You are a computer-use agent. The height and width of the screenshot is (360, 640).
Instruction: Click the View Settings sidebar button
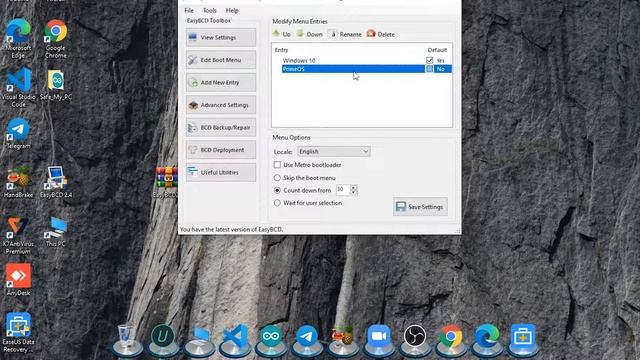pos(221,38)
